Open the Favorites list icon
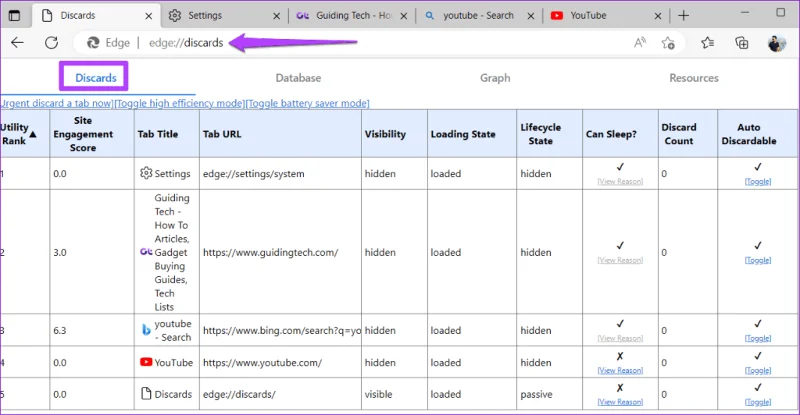800x415 pixels. coord(707,43)
